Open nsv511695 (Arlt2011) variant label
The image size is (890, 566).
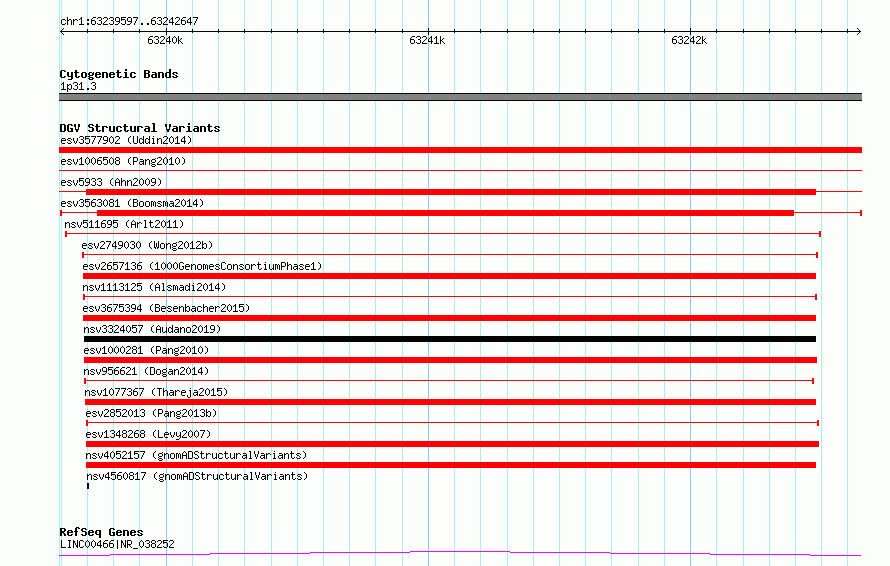[x=124, y=224]
